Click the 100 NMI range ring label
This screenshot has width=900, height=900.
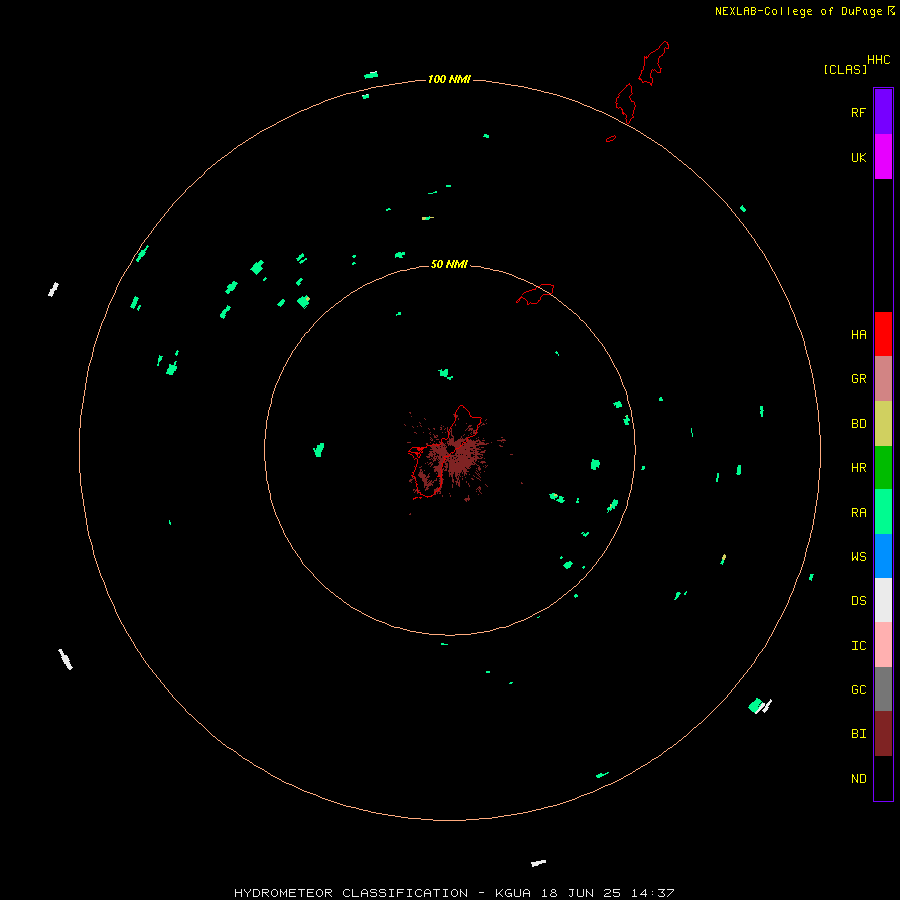449,79
